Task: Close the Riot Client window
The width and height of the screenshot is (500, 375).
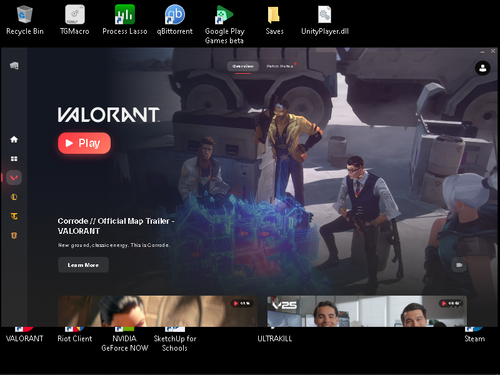Action: click(x=493, y=51)
